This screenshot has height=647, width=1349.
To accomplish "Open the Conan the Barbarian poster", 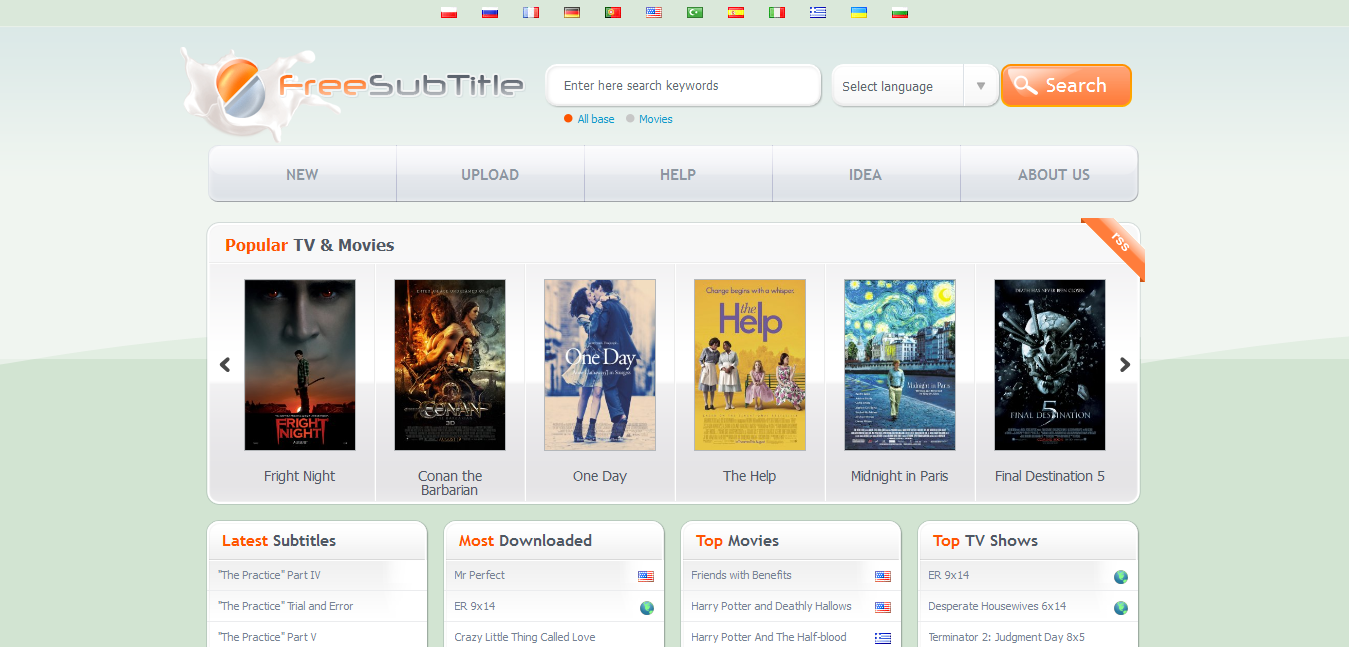I will pos(450,365).
